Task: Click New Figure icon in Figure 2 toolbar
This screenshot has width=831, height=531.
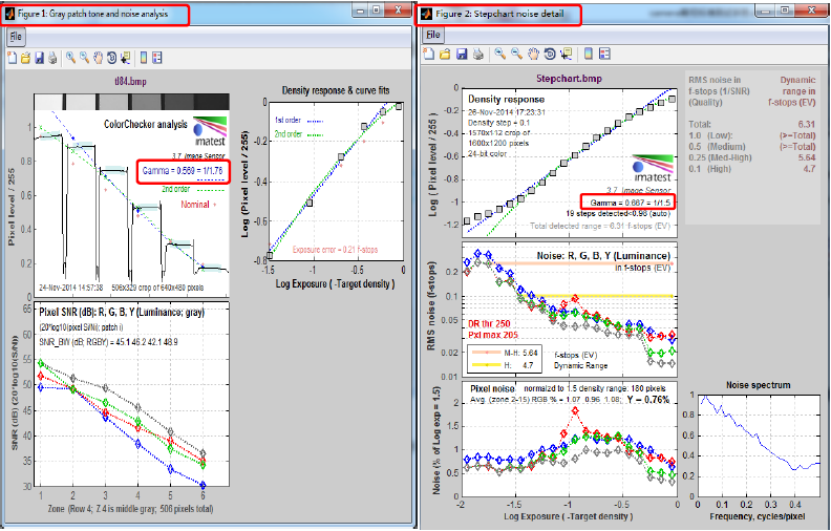Action: pyautogui.click(x=429, y=54)
